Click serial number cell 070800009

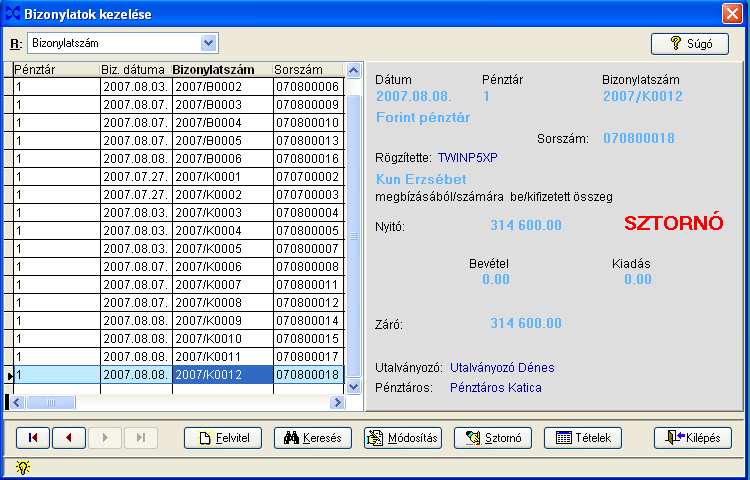(x=309, y=105)
